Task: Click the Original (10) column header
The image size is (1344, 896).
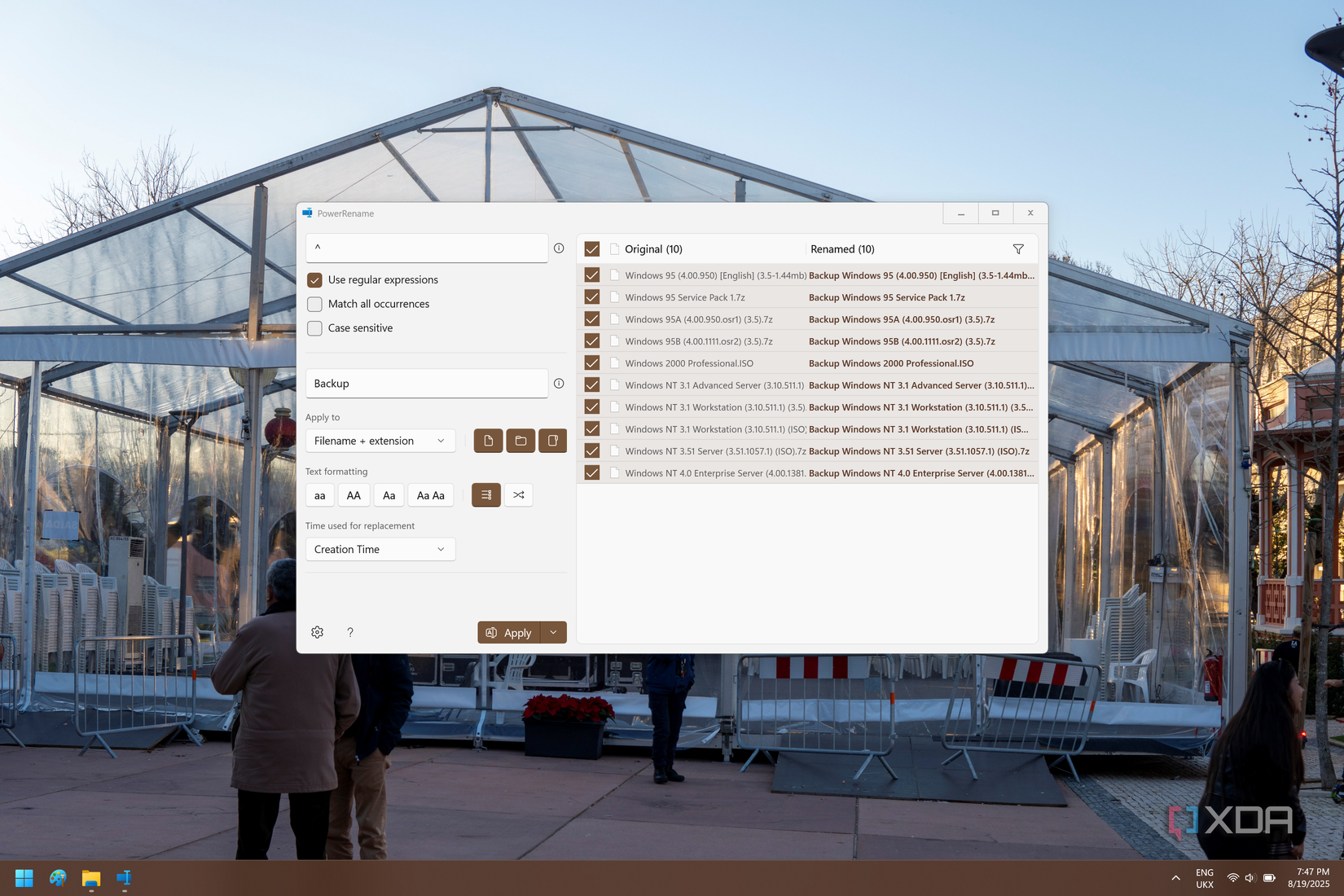Action: coord(654,249)
